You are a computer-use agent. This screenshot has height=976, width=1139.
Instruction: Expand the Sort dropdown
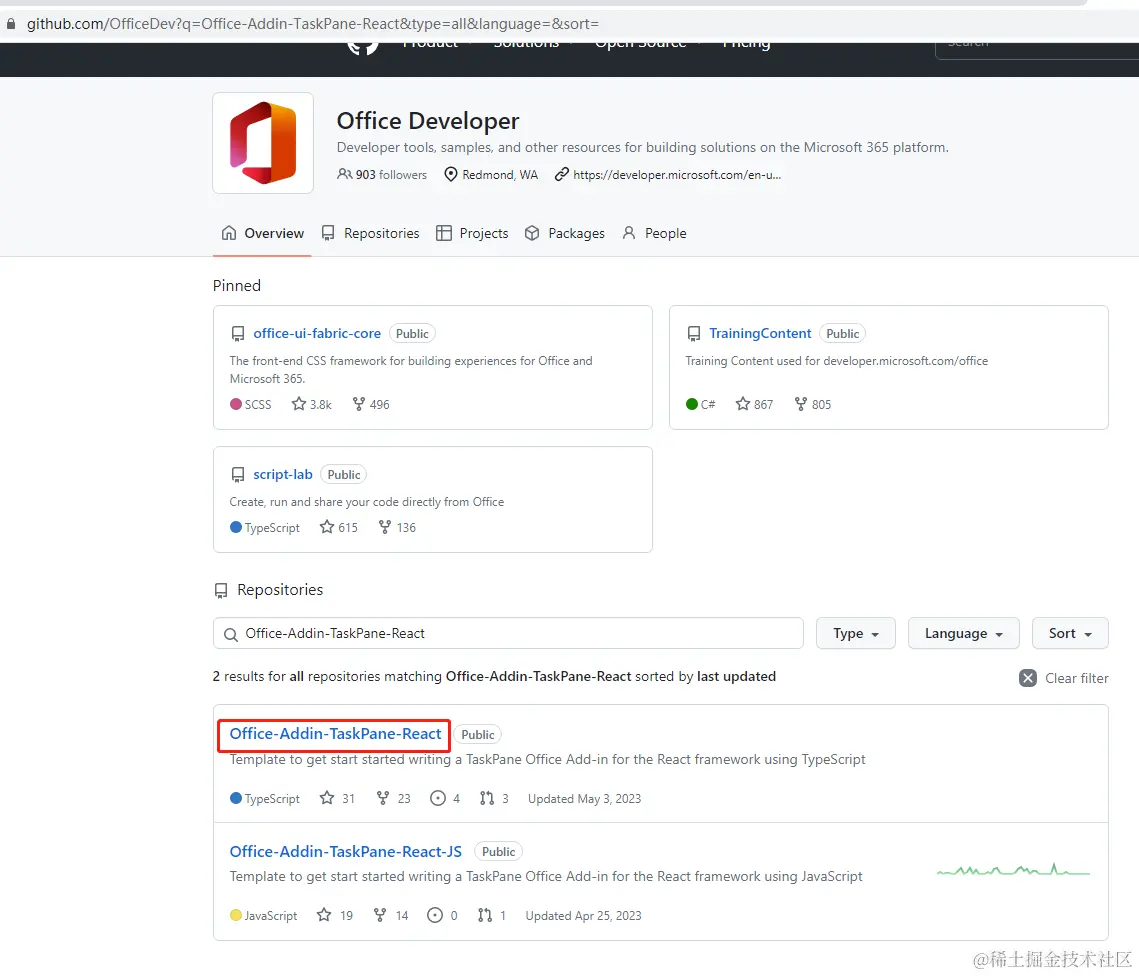point(1070,633)
